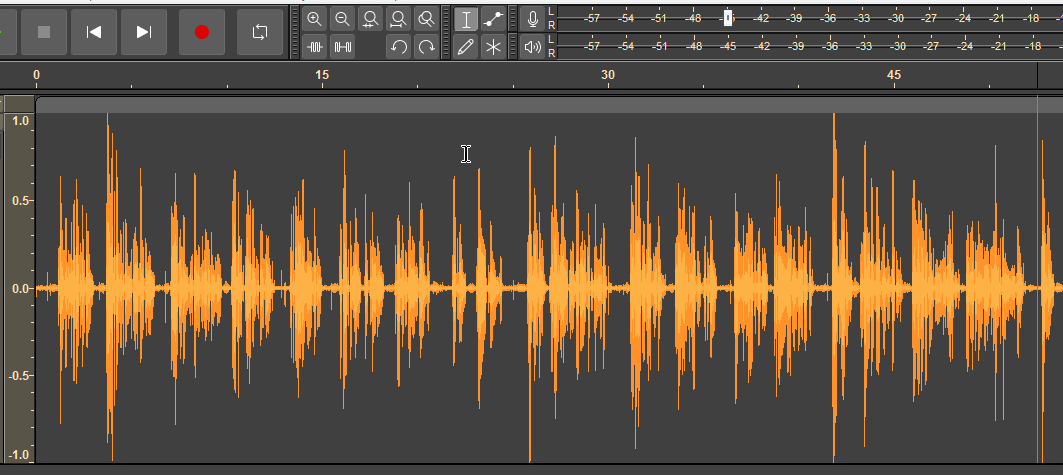
Task: Click the 0.0 mark on vertical scale
Action: [x=21, y=289]
